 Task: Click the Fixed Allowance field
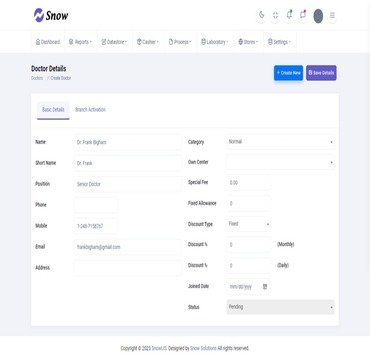click(x=248, y=203)
